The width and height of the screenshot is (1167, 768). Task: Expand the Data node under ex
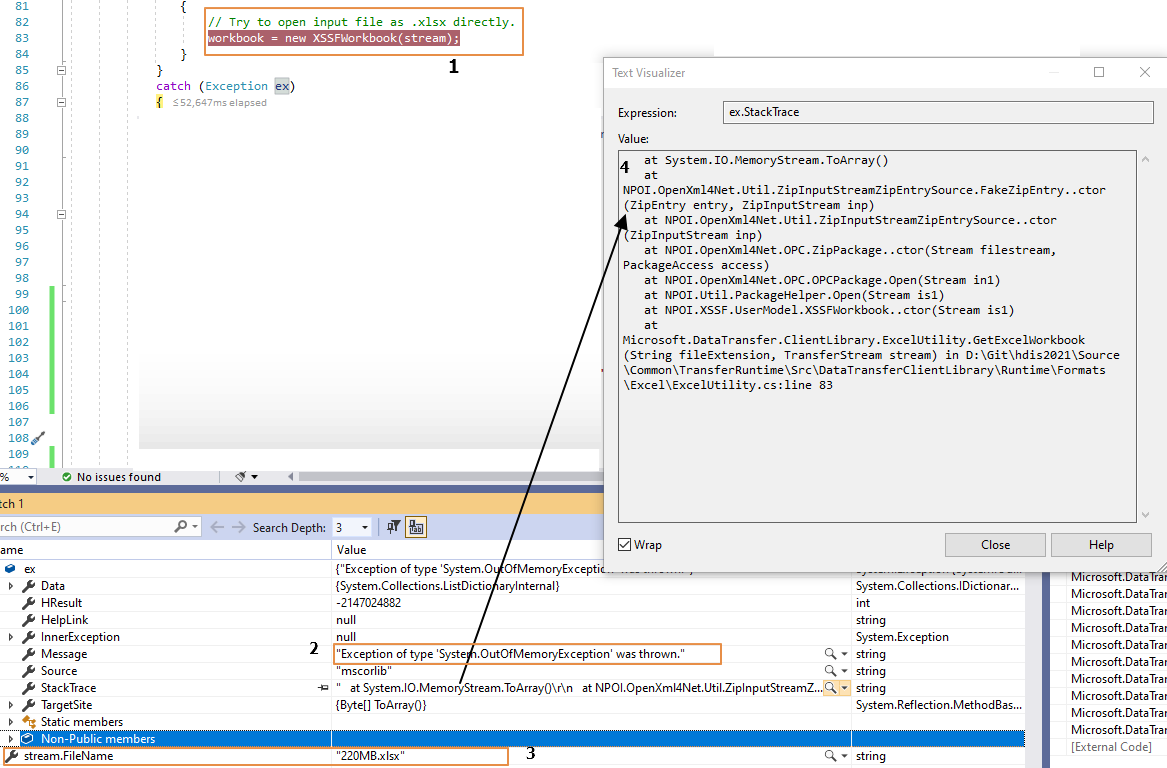click(10, 585)
